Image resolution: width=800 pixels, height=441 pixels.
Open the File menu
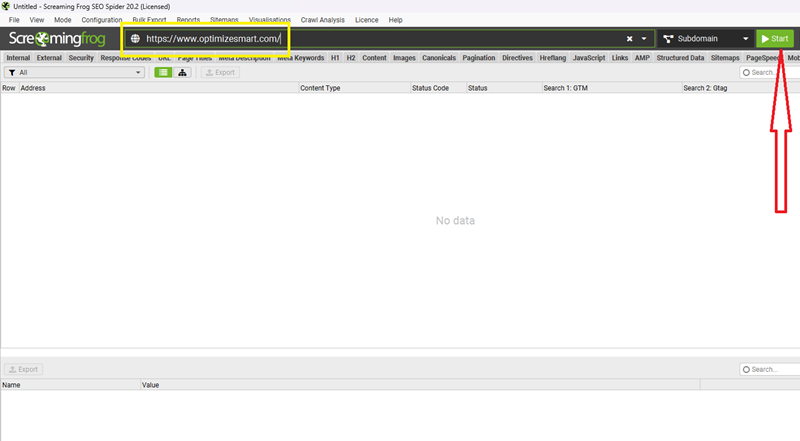(14, 20)
